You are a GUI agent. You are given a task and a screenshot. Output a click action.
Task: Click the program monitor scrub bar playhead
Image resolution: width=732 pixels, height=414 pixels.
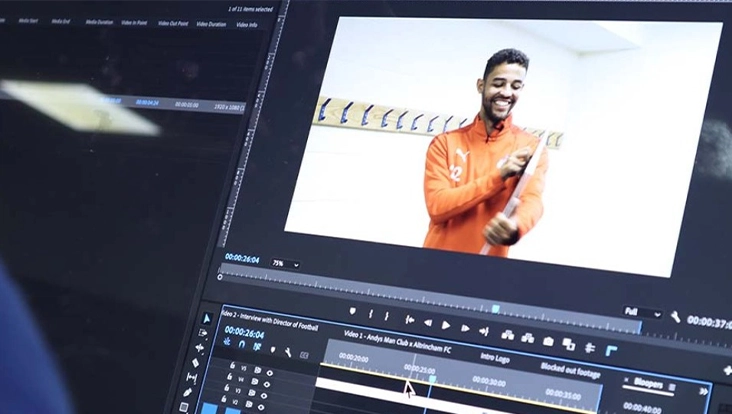(496, 309)
